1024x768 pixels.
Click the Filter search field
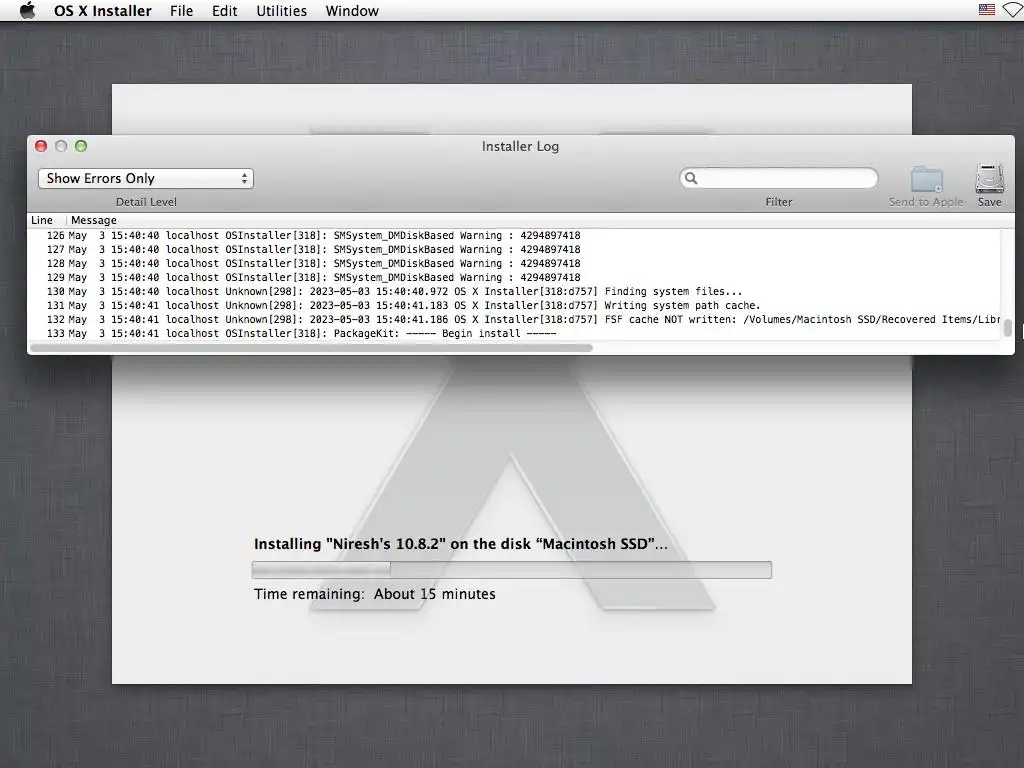[778, 178]
